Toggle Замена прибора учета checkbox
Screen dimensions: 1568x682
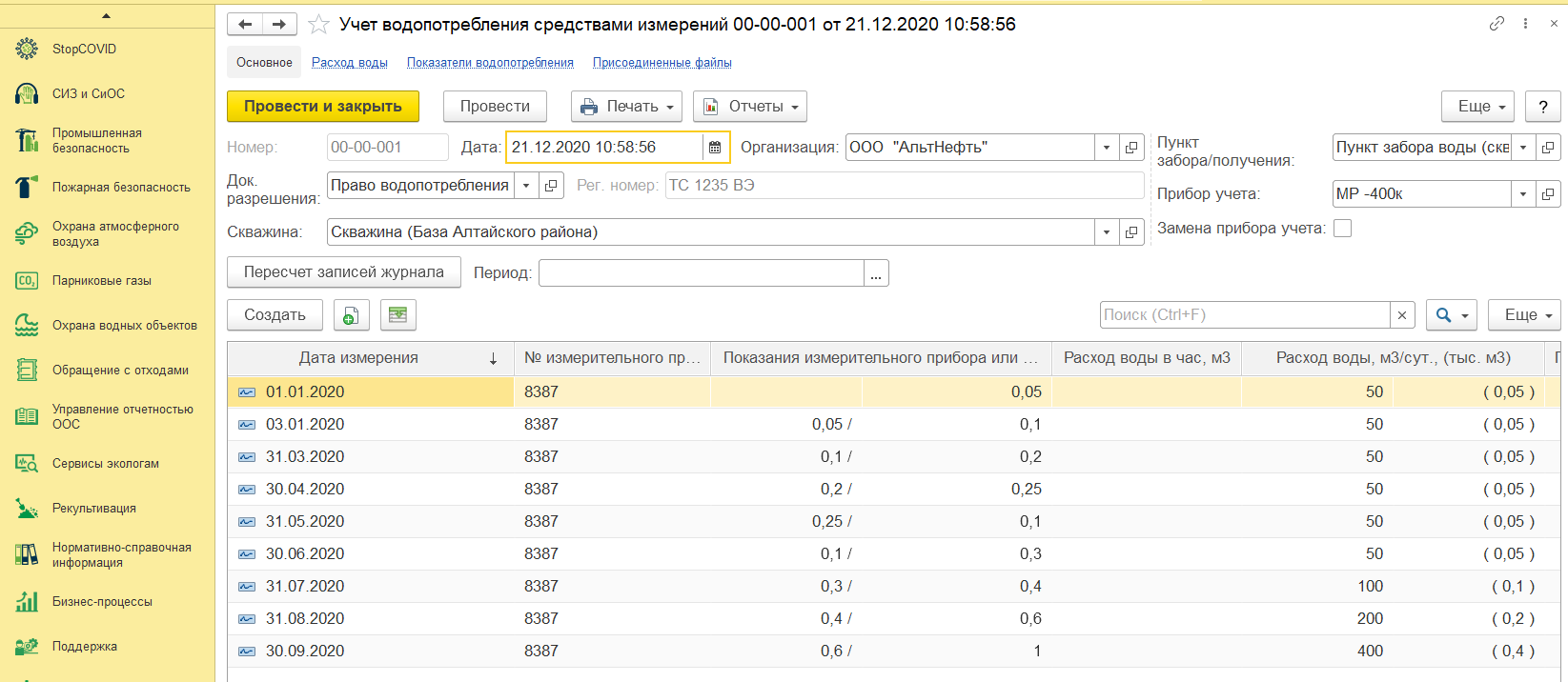click(1342, 229)
